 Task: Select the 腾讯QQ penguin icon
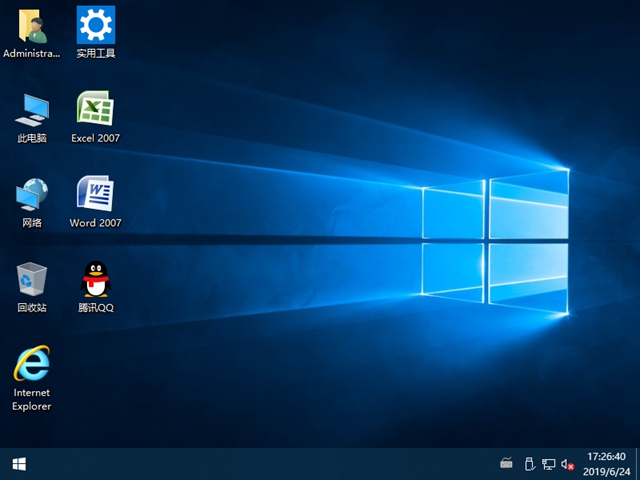96,279
